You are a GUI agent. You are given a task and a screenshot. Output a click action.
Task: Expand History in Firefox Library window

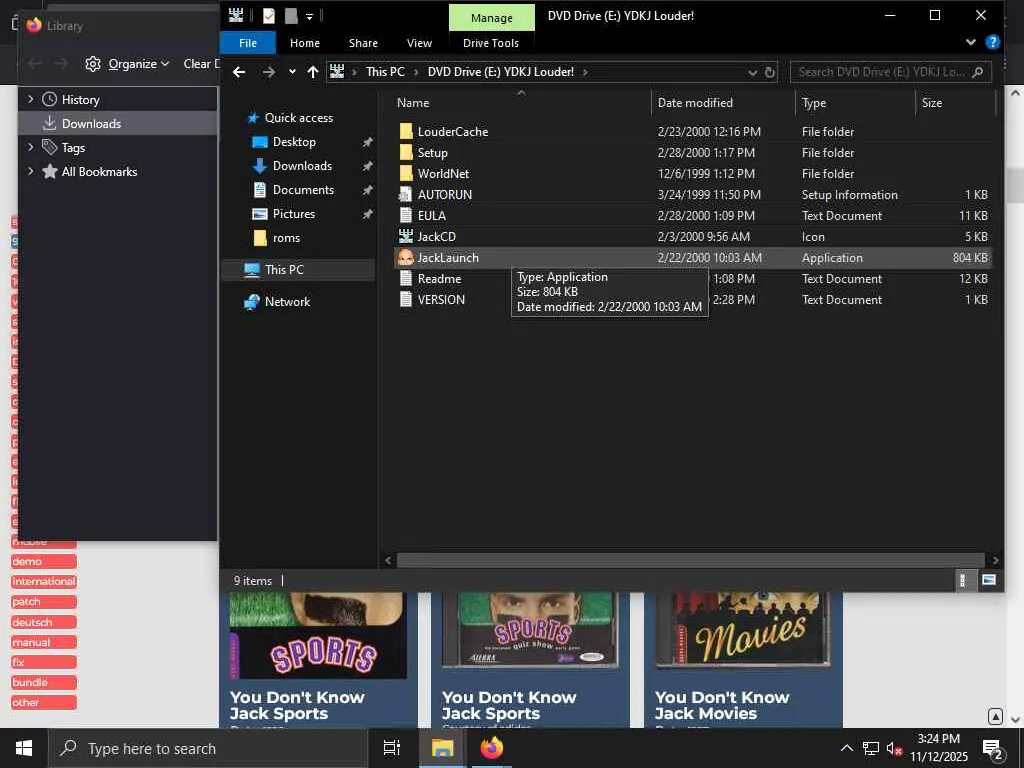coord(31,99)
